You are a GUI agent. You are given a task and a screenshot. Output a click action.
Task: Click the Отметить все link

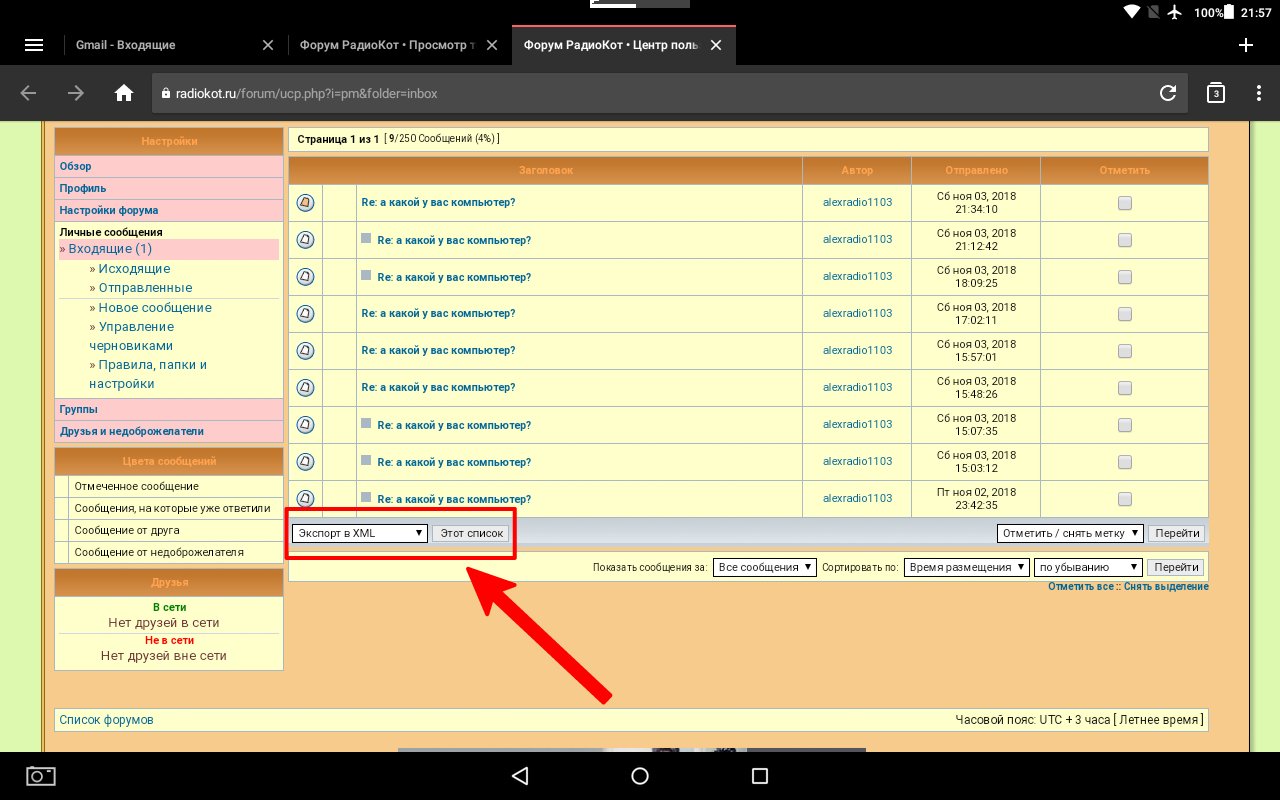(1080, 587)
